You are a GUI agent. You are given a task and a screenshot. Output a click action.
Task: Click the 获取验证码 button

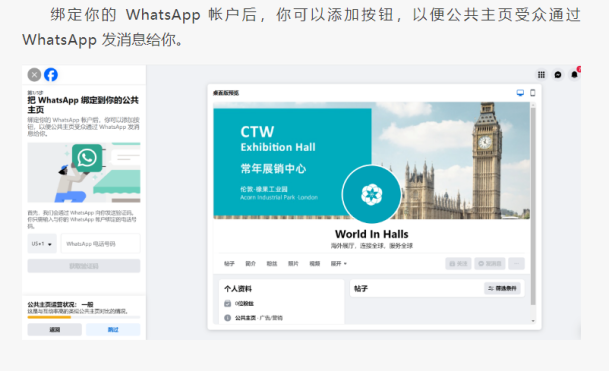(x=84, y=266)
